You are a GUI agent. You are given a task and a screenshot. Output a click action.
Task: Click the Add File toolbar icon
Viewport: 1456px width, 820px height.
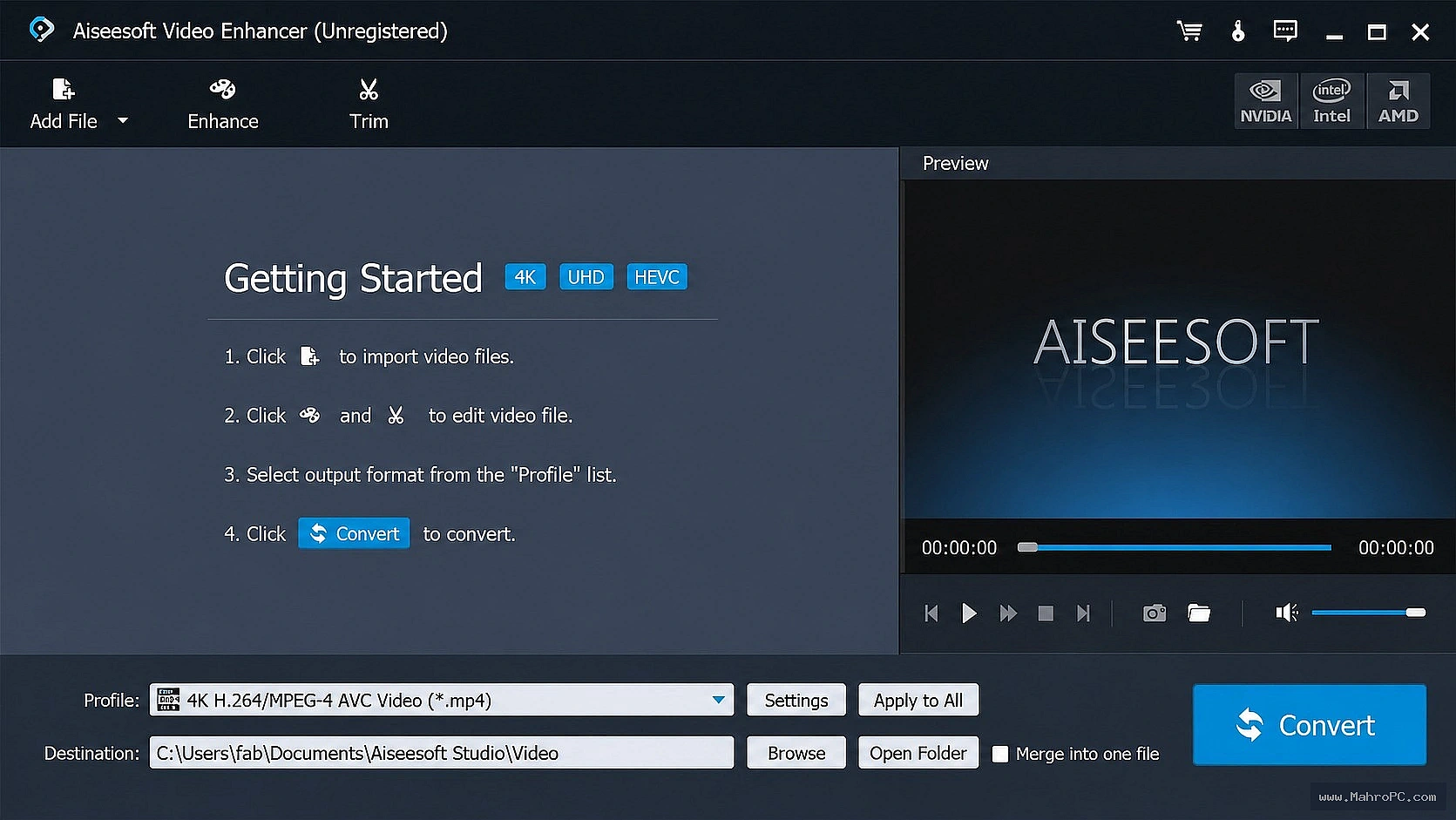(64, 89)
